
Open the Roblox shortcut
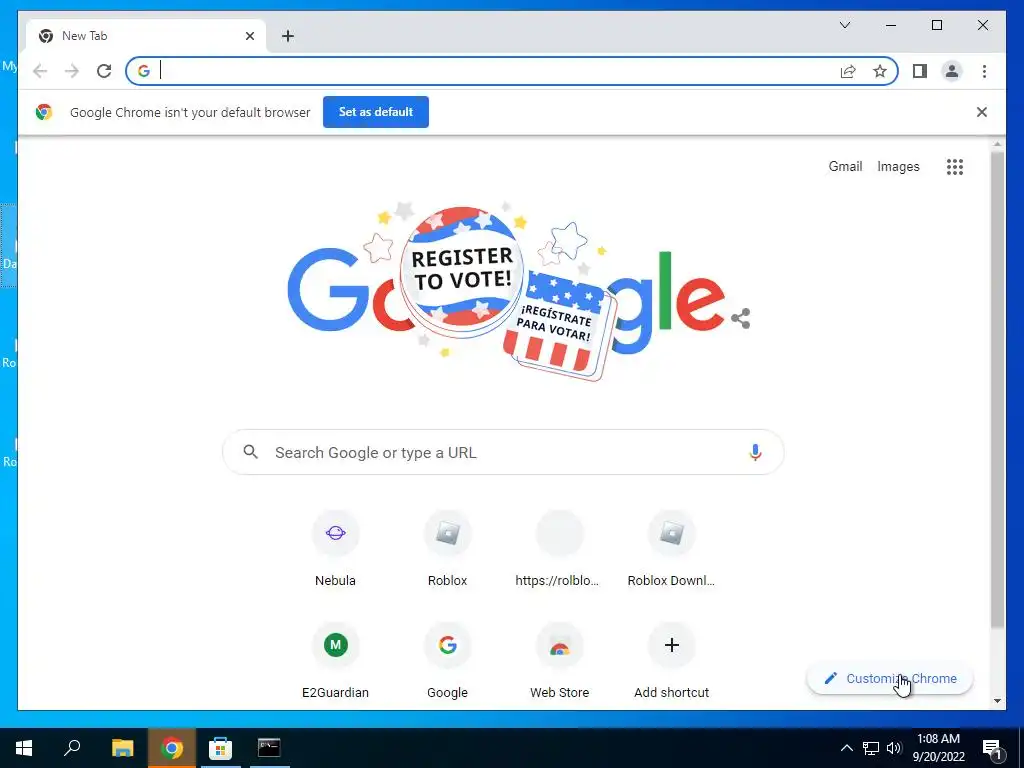click(447, 550)
